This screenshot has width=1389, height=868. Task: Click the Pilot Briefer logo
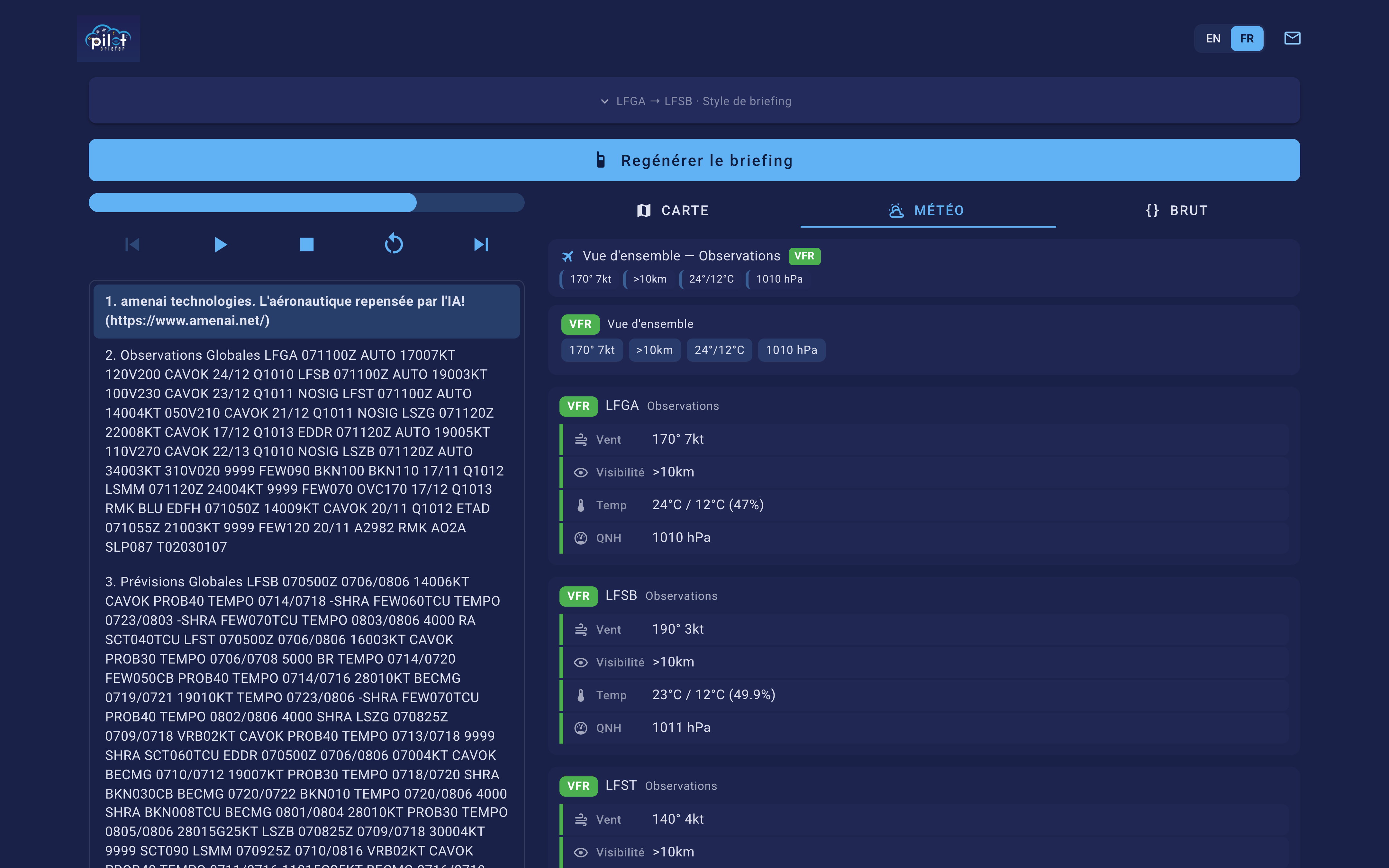108,39
